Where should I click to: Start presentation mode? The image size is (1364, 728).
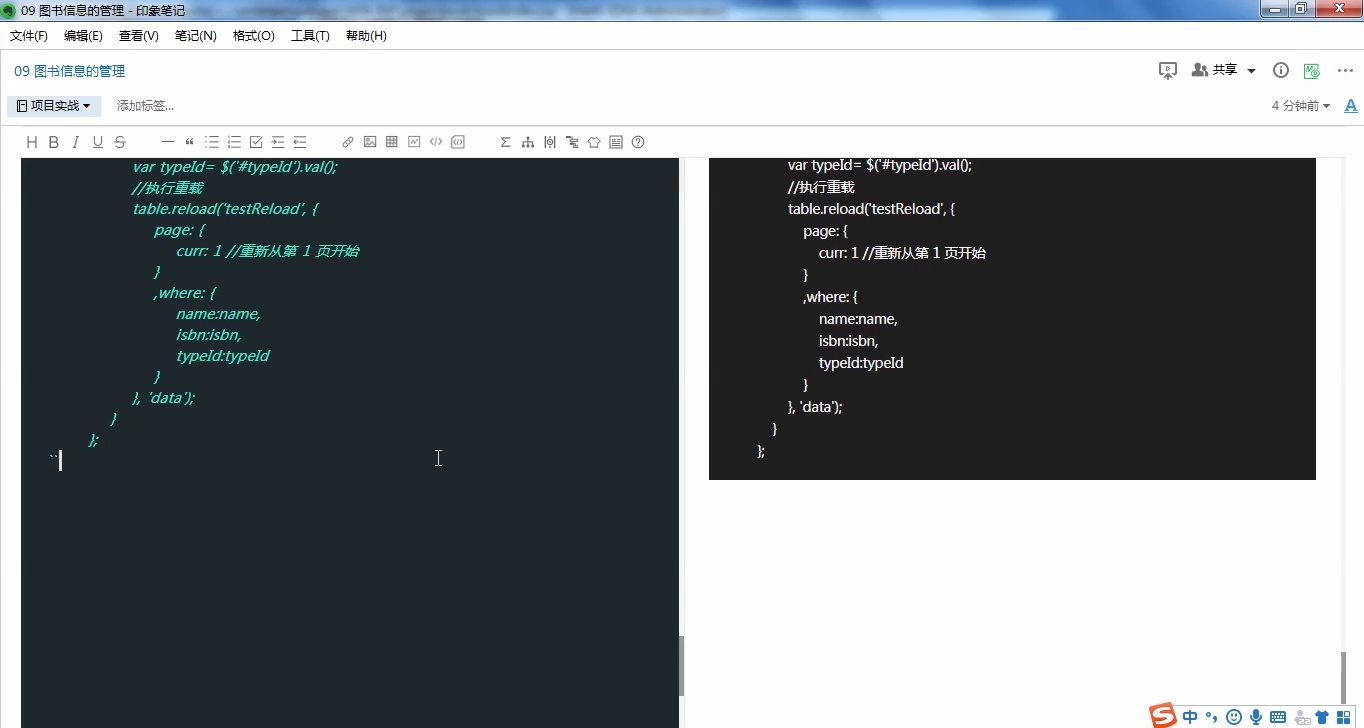pyautogui.click(x=1167, y=70)
